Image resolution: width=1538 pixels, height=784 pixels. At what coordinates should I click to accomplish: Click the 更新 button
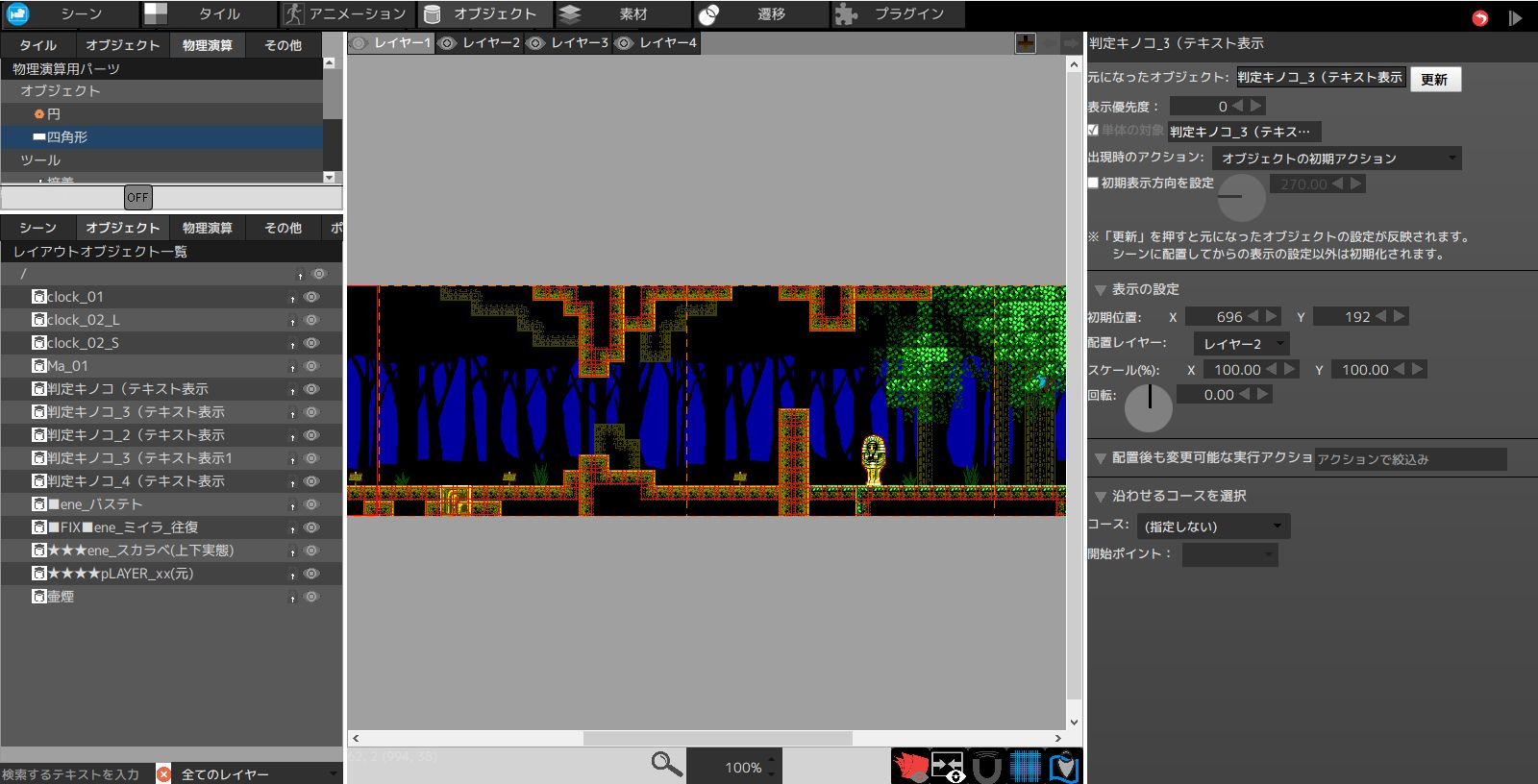pyautogui.click(x=1434, y=79)
